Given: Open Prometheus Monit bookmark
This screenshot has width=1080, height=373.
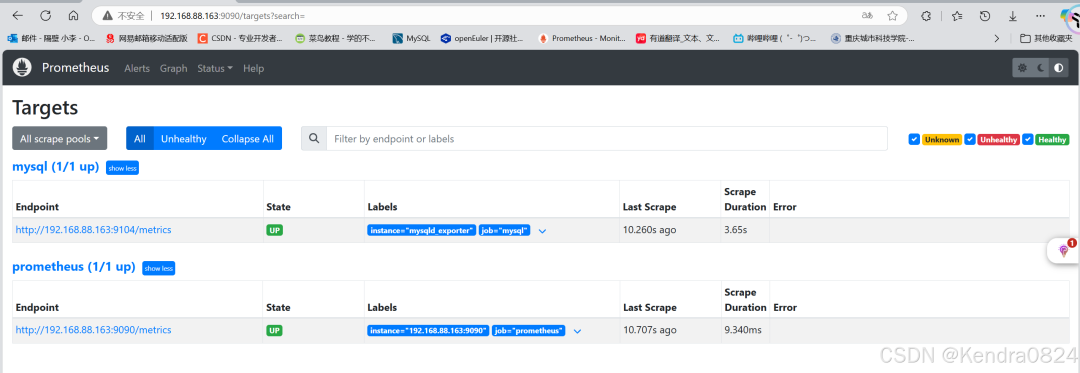Looking at the screenshot, I should click(582, 39).
